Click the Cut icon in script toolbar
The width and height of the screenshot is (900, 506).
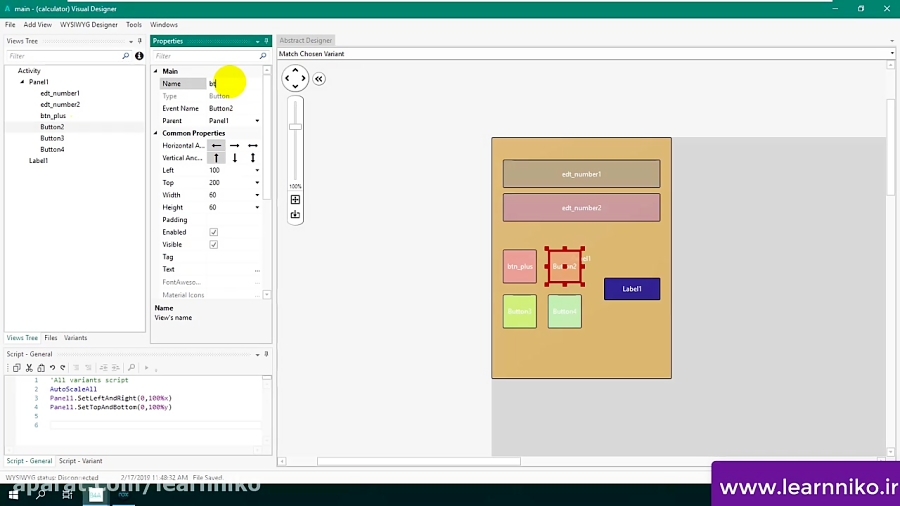(29, 368)
